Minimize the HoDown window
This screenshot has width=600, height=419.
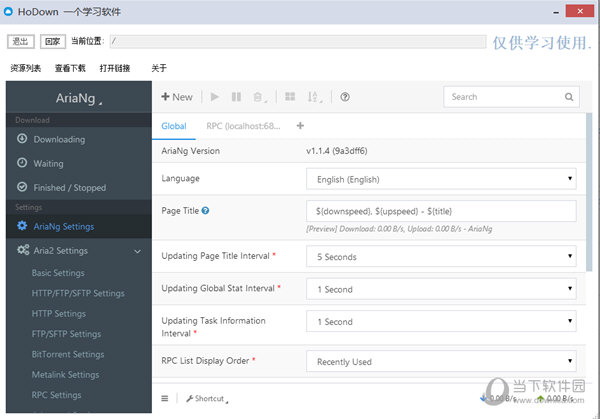[556, 12]
